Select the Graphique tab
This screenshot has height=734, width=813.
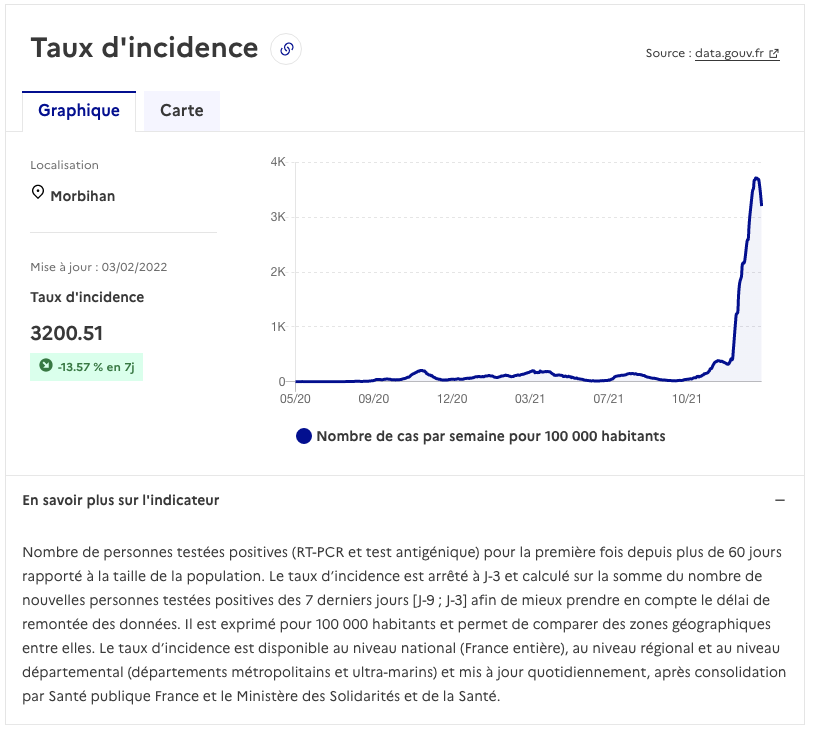tap(79, 111)
